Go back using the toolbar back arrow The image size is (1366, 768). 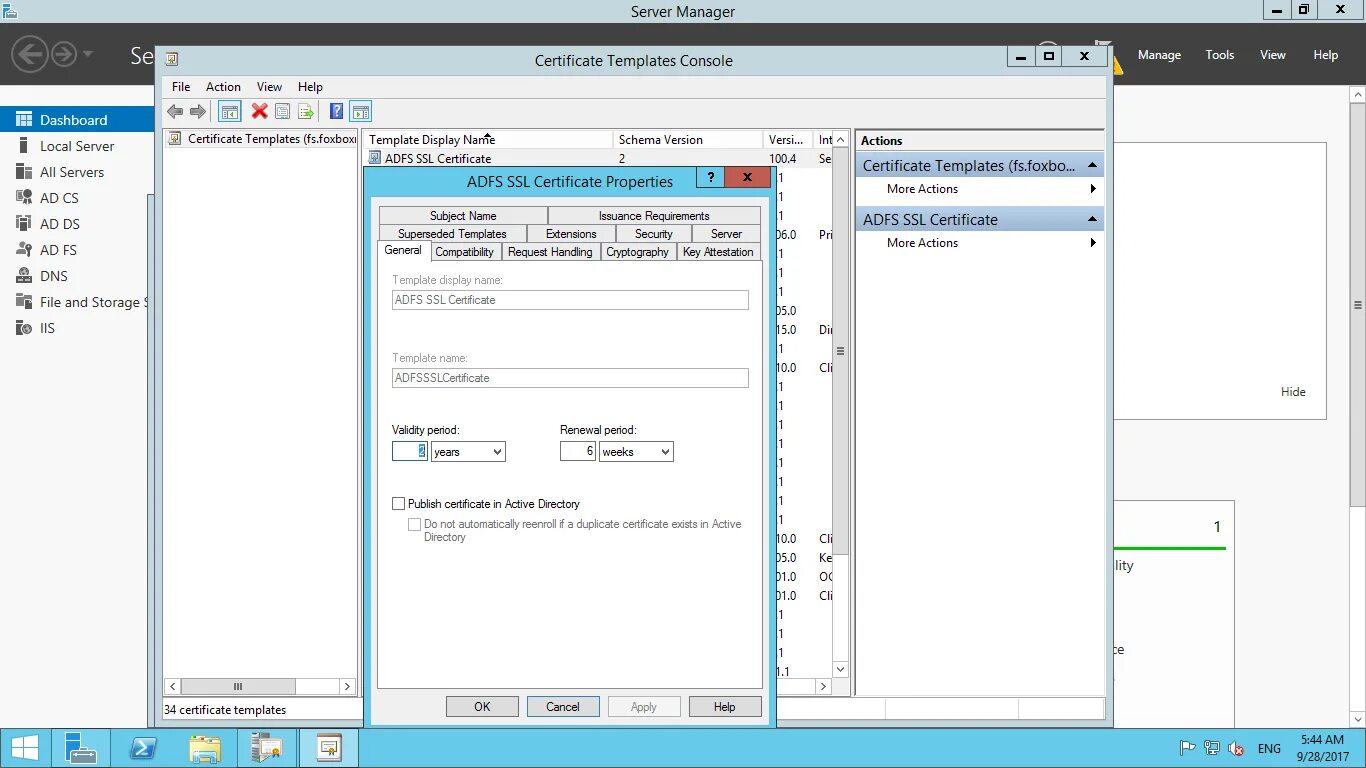(175, 112)
